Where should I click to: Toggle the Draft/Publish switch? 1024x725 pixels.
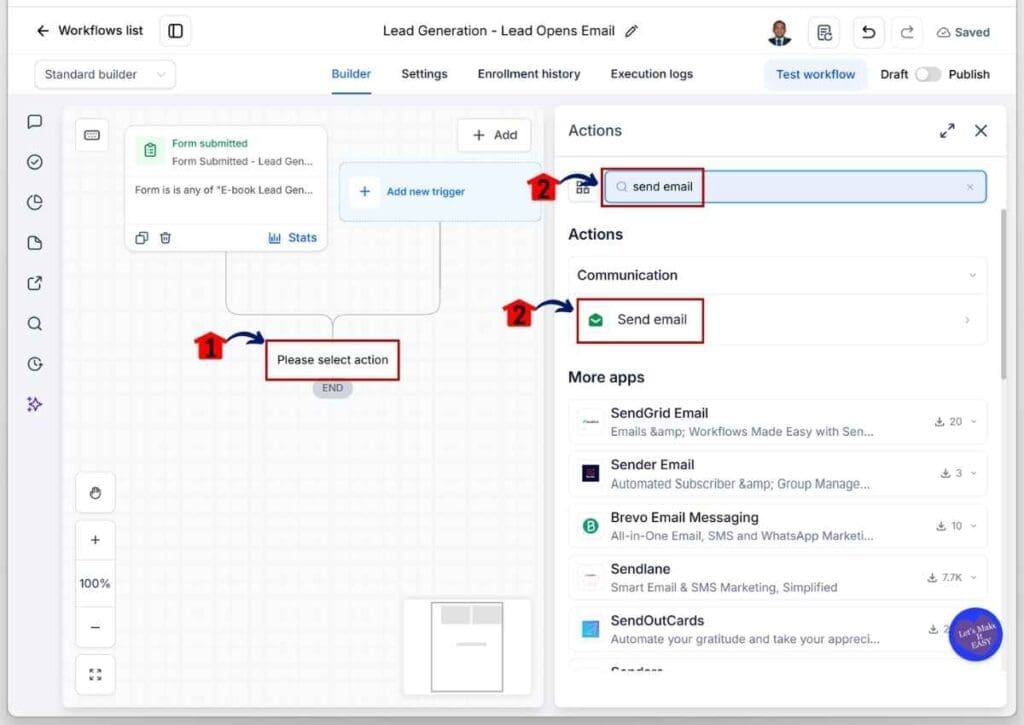pos(927,74)
